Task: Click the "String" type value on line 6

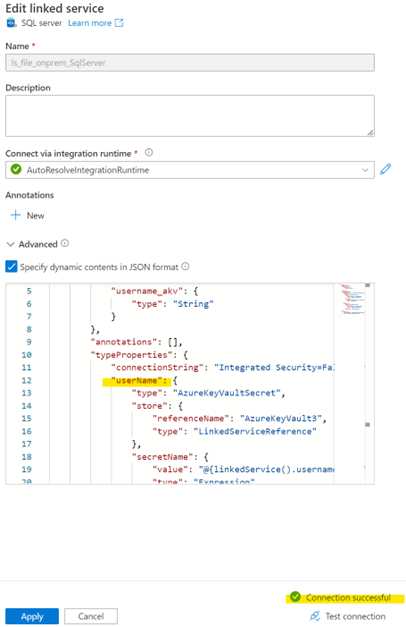Action: 193,304
